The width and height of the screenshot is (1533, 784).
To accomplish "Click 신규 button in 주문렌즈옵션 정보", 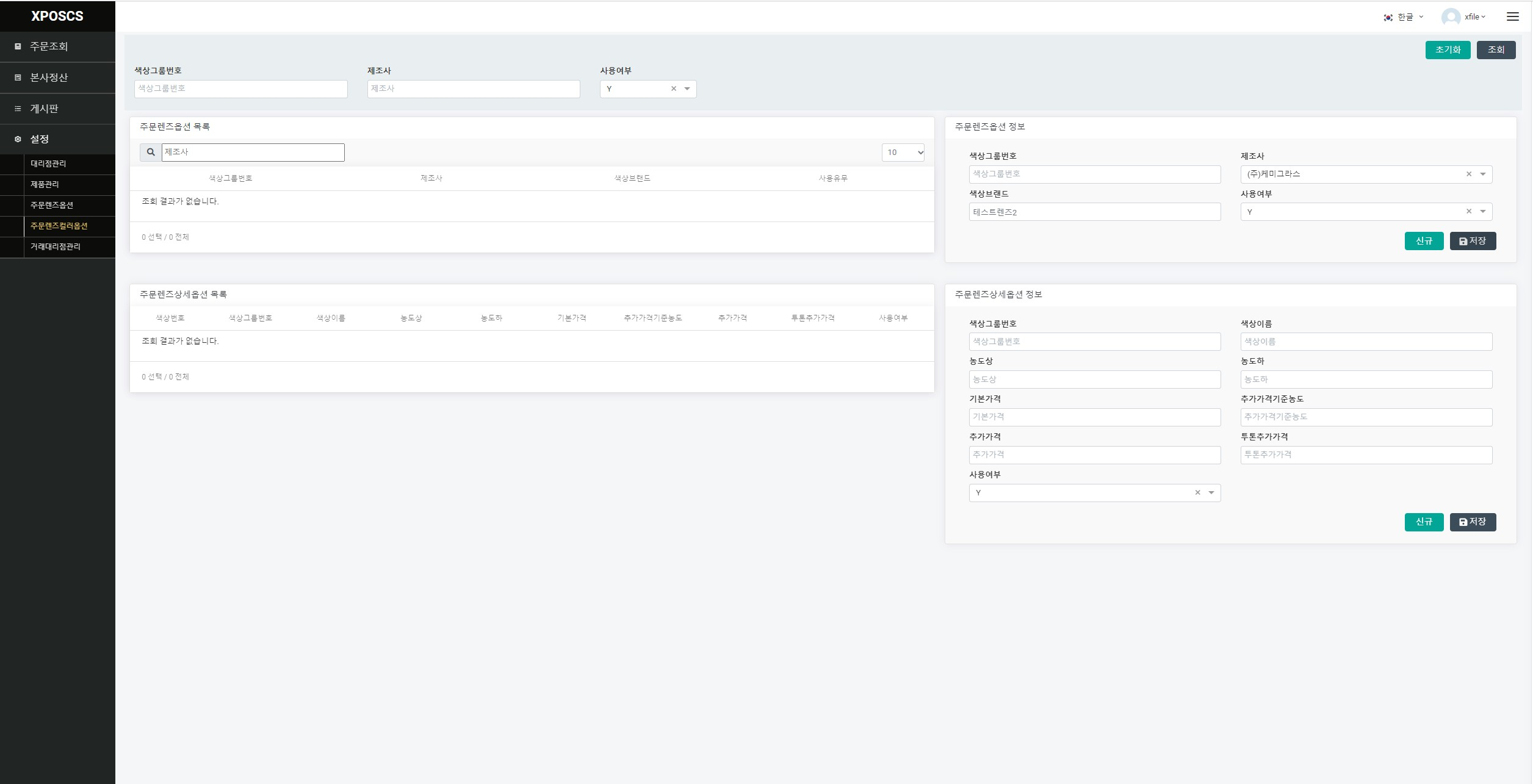I will [1424, 241].
